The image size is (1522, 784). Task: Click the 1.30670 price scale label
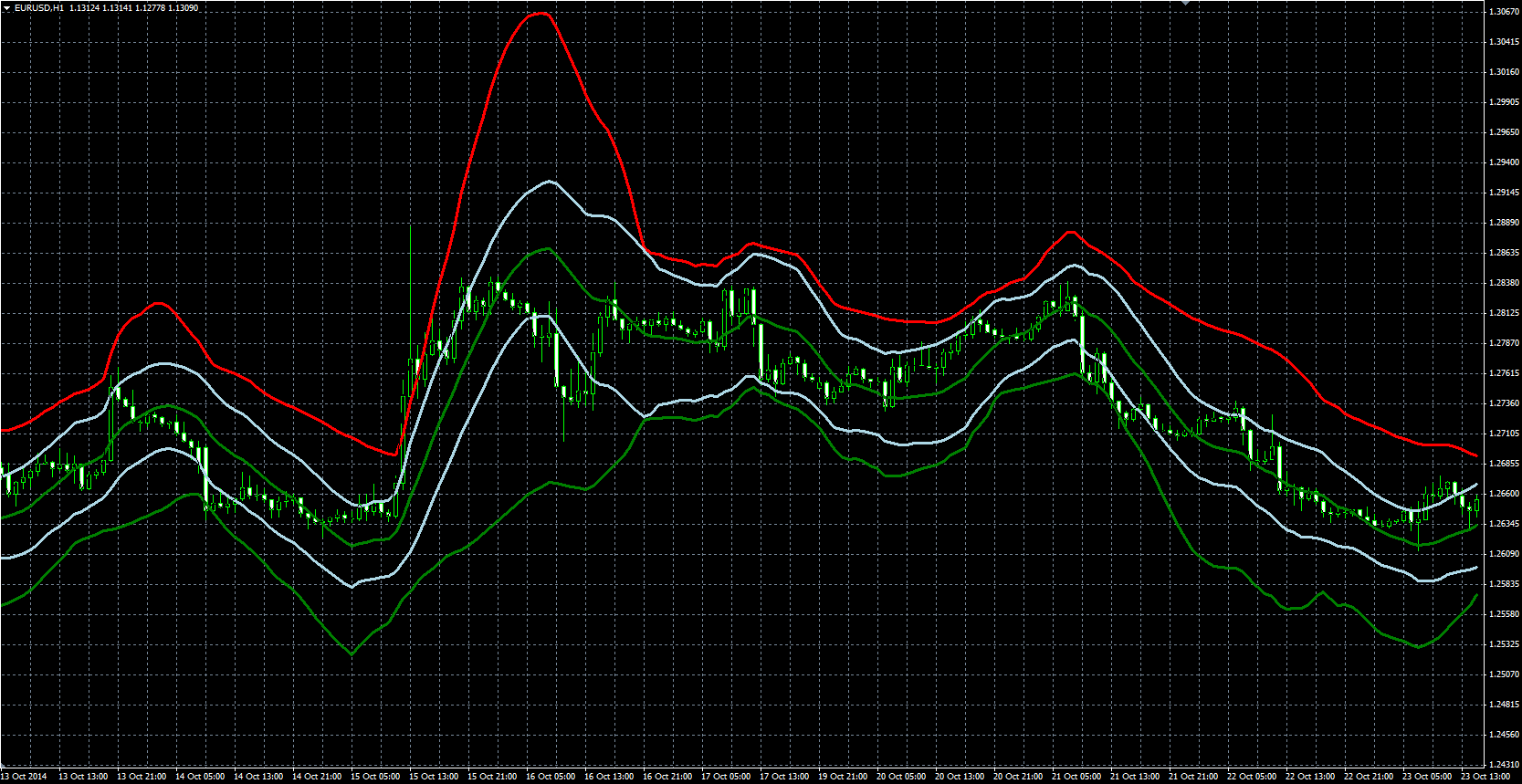tap(1504, 12)
